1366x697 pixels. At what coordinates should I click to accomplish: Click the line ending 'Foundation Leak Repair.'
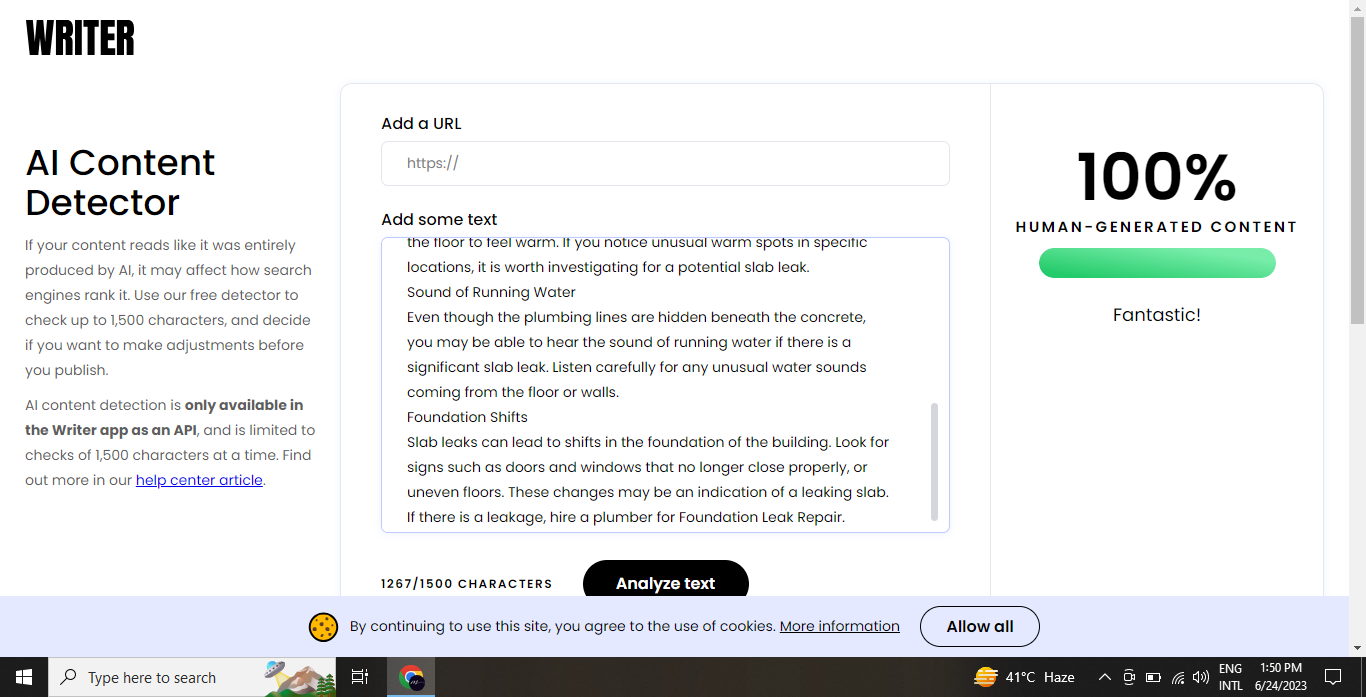[626, 517]
